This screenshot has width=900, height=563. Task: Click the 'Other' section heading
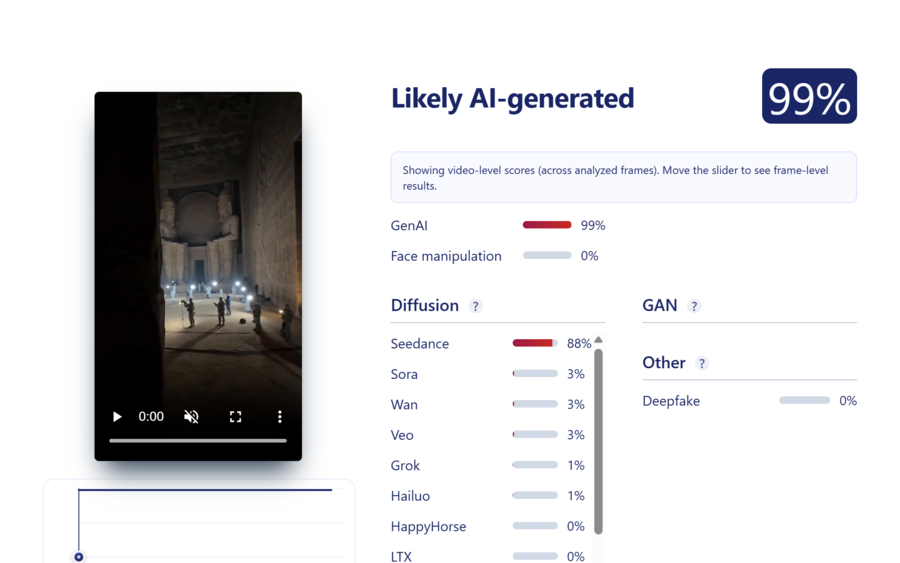pos(664,363)
